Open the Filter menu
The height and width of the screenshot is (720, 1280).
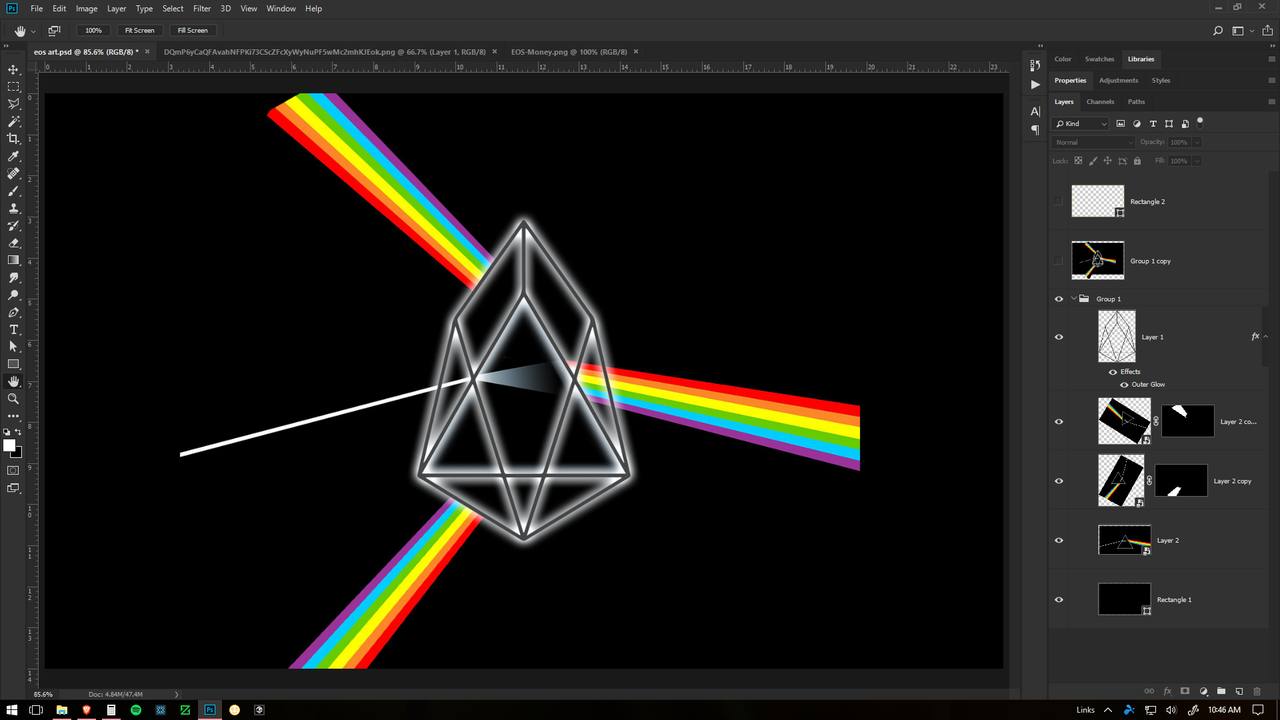(202, 8)
